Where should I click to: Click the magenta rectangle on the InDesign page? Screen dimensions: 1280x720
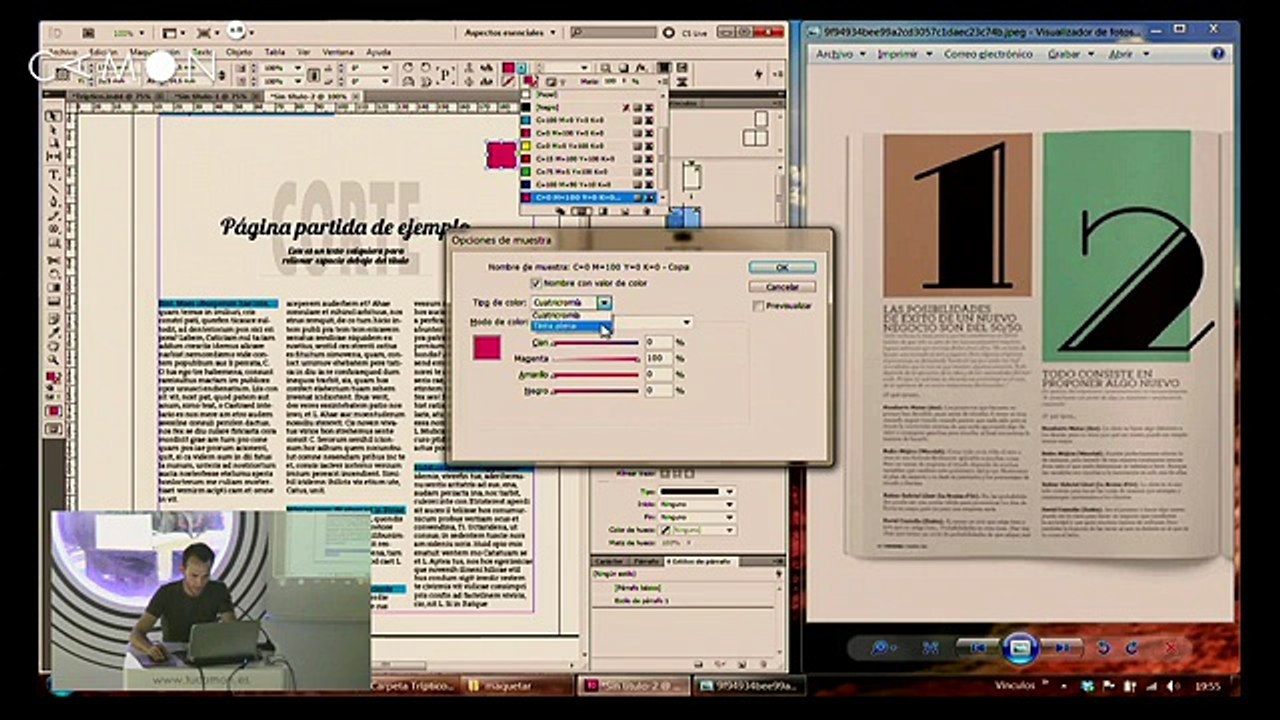tap(501, 155)
